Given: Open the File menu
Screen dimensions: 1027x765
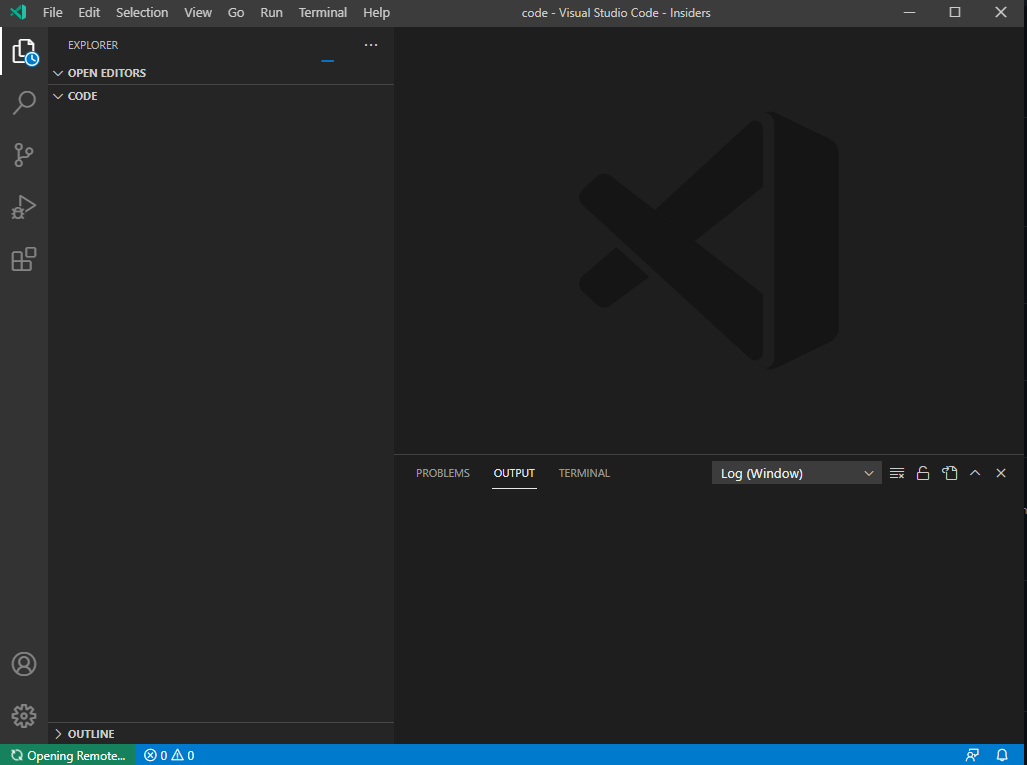Looking at the screenshot, I should [52, 12].
